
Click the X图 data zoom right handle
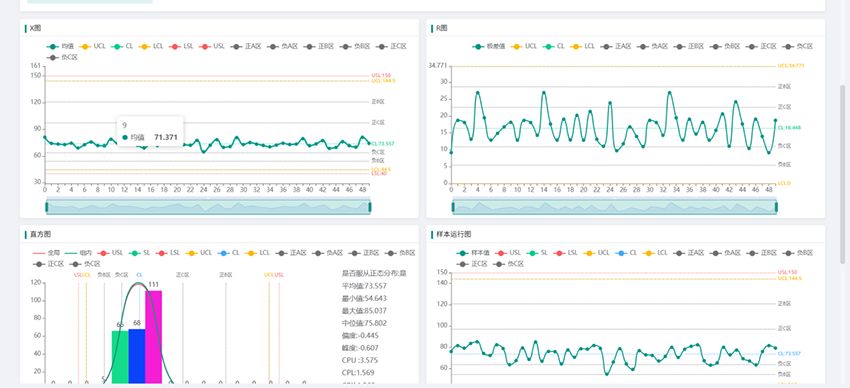pos(370,206)
